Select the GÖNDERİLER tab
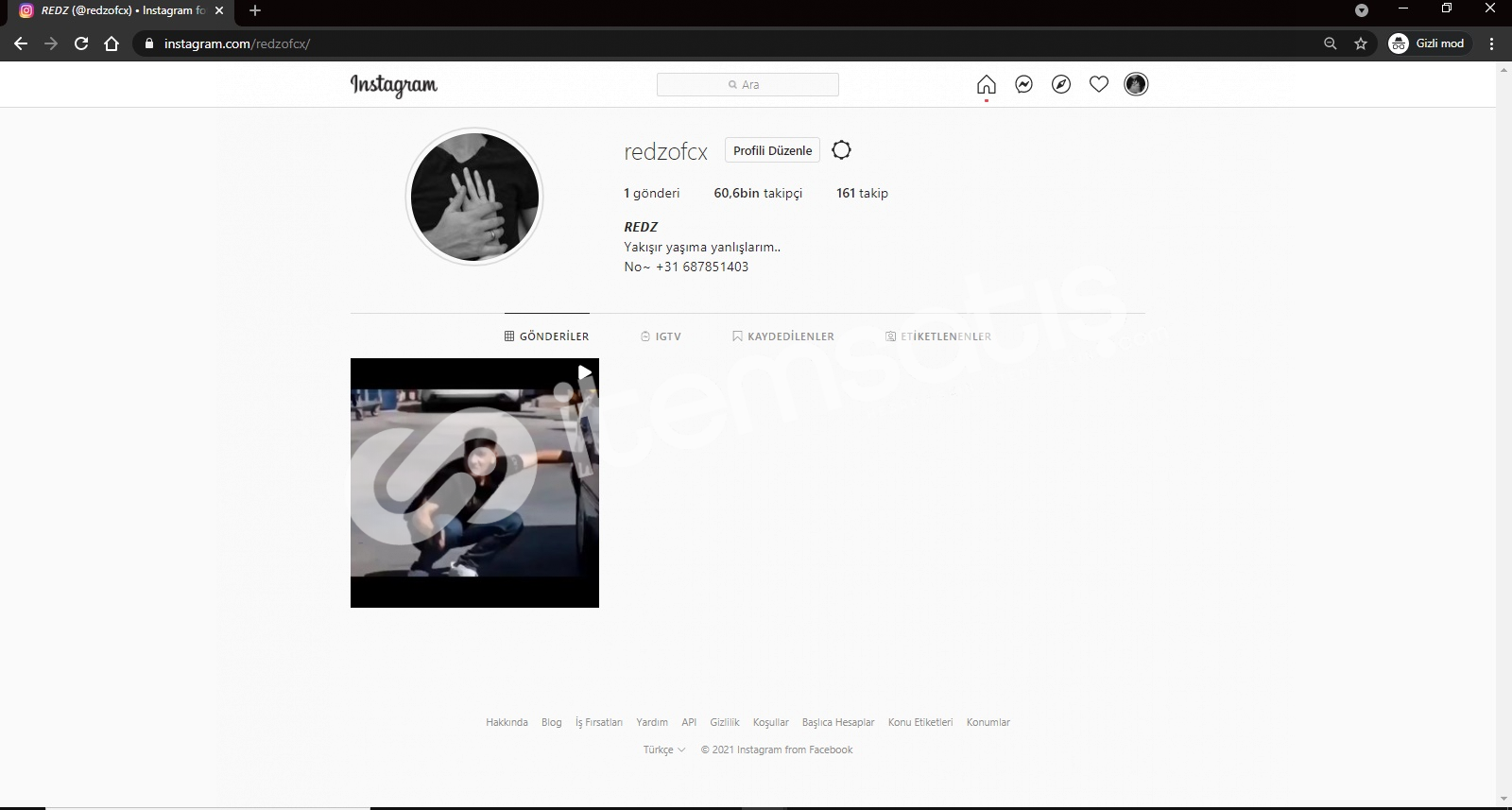Screen dimensions: 1512x810 (x=547, y=336)
